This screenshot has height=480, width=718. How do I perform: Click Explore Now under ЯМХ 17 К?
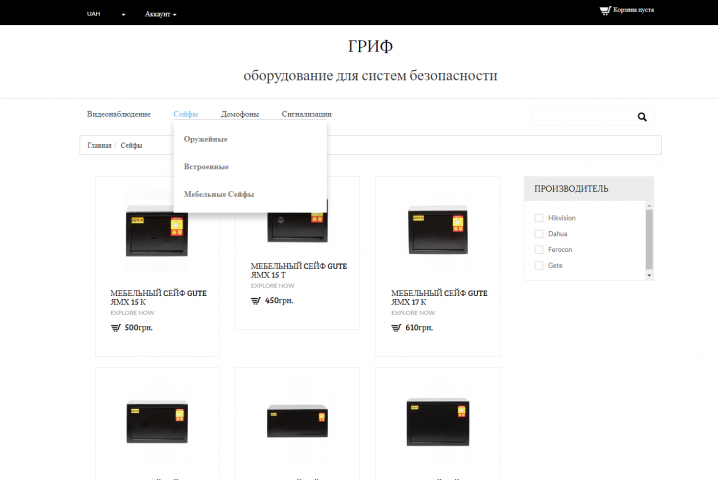(x=413, y=313)
